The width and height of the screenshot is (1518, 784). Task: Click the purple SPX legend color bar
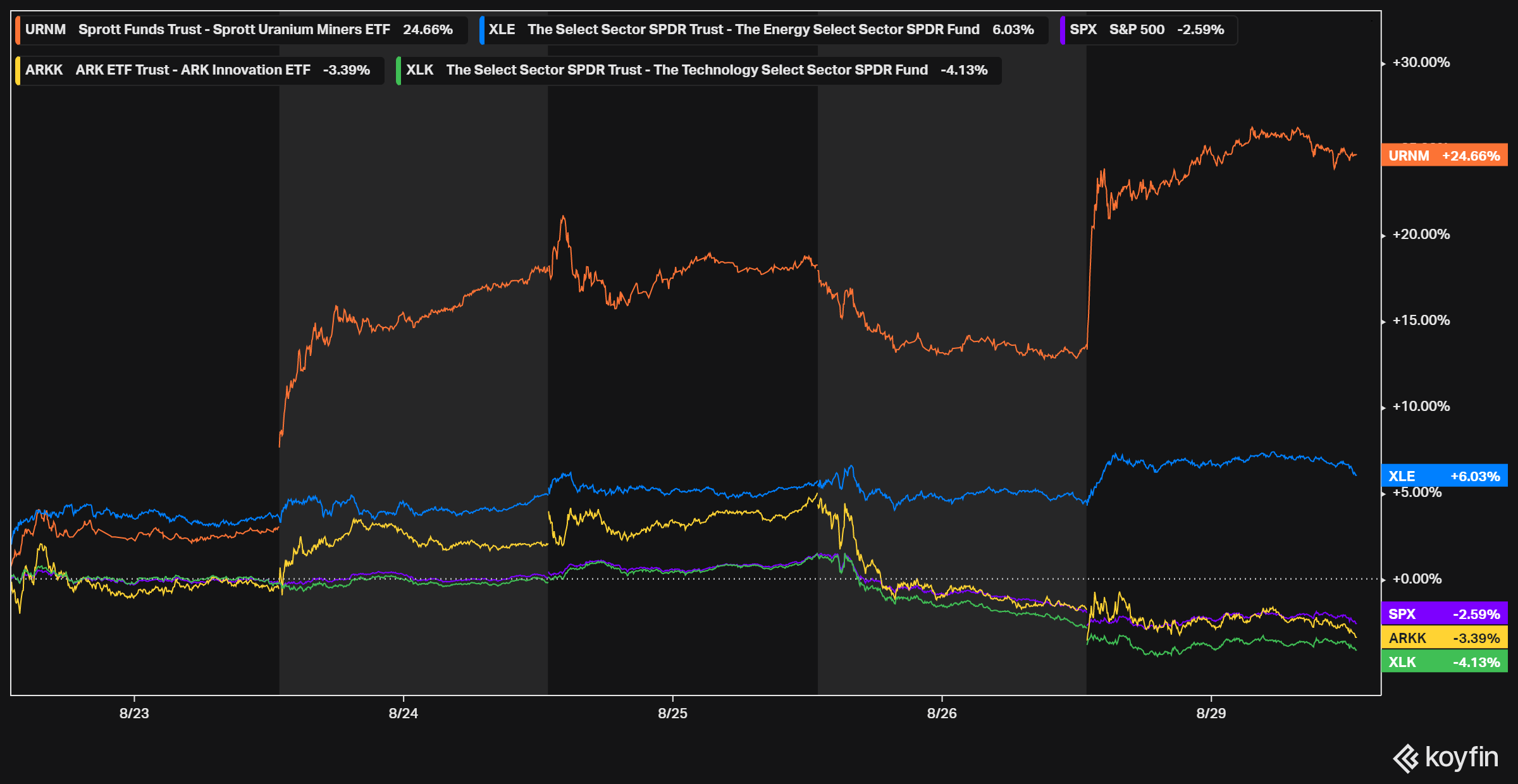click(1063, 30)
